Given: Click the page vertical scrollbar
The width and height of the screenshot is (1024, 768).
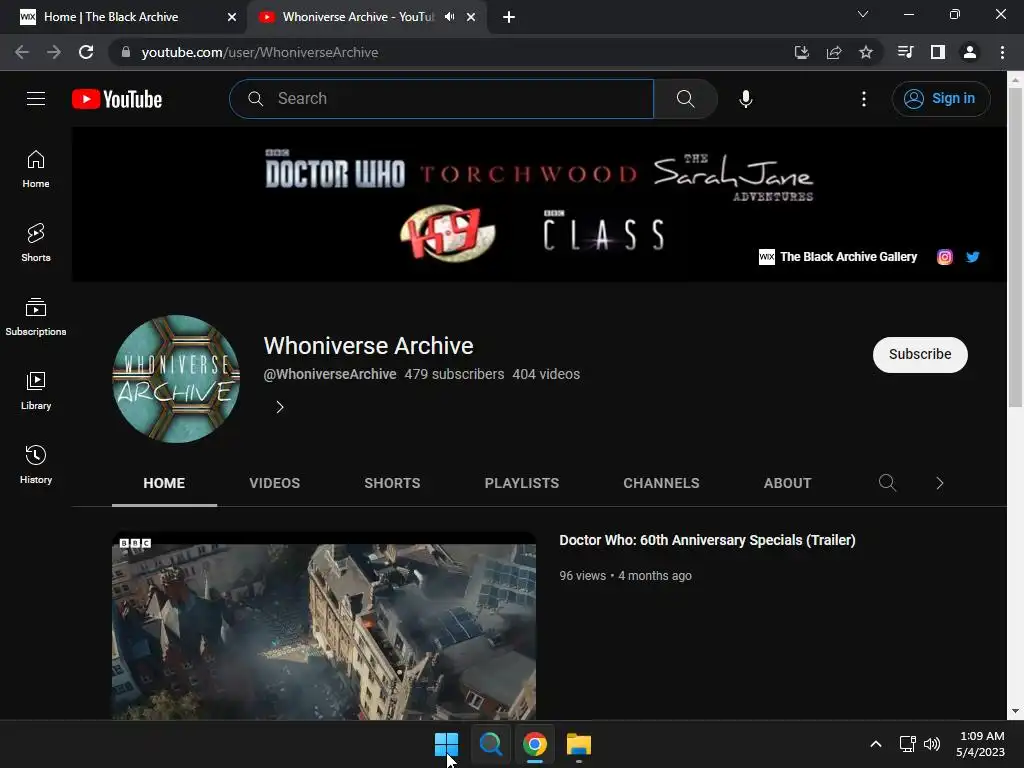Looking at the screenshot, I should [x=1015, y=248].
